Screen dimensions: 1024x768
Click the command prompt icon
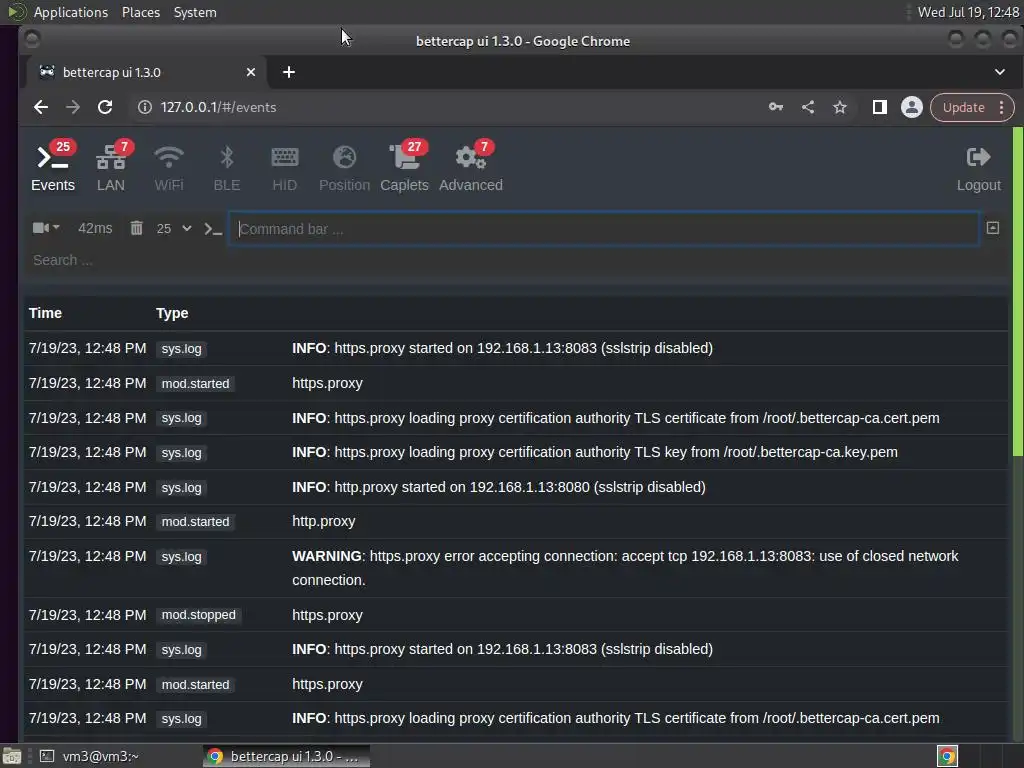click(x=213, y=229)
